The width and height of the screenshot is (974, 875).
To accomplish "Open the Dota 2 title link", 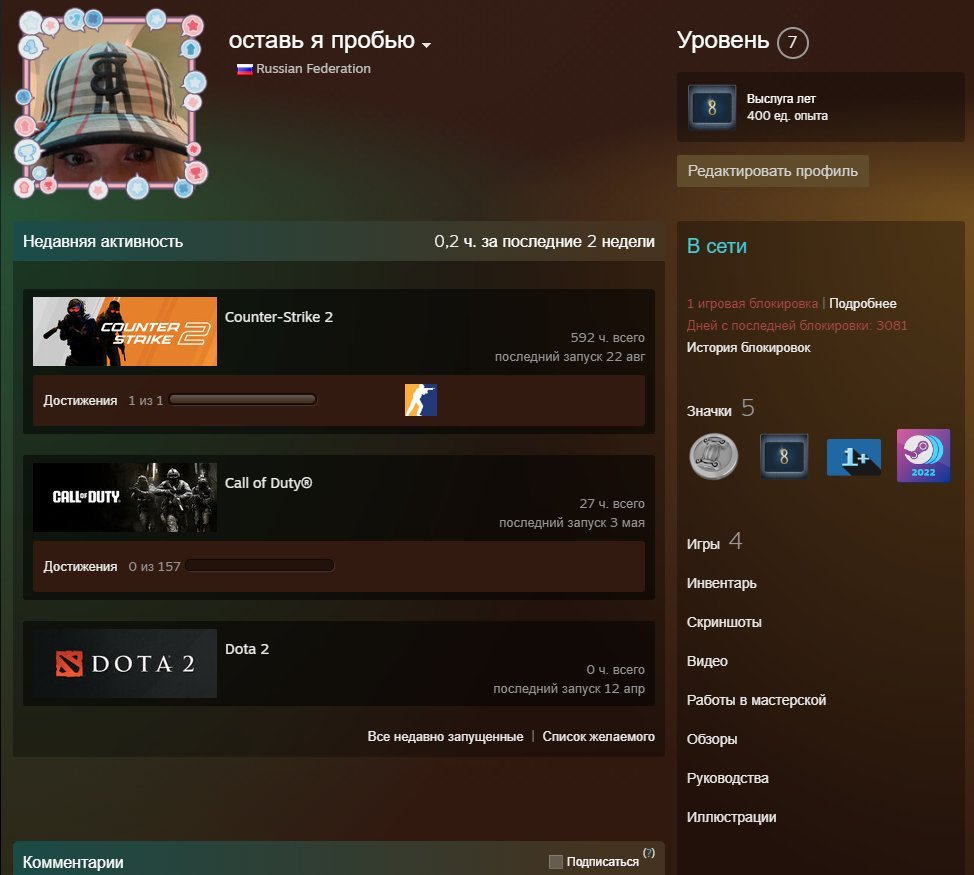I will [x=247, y=649].
